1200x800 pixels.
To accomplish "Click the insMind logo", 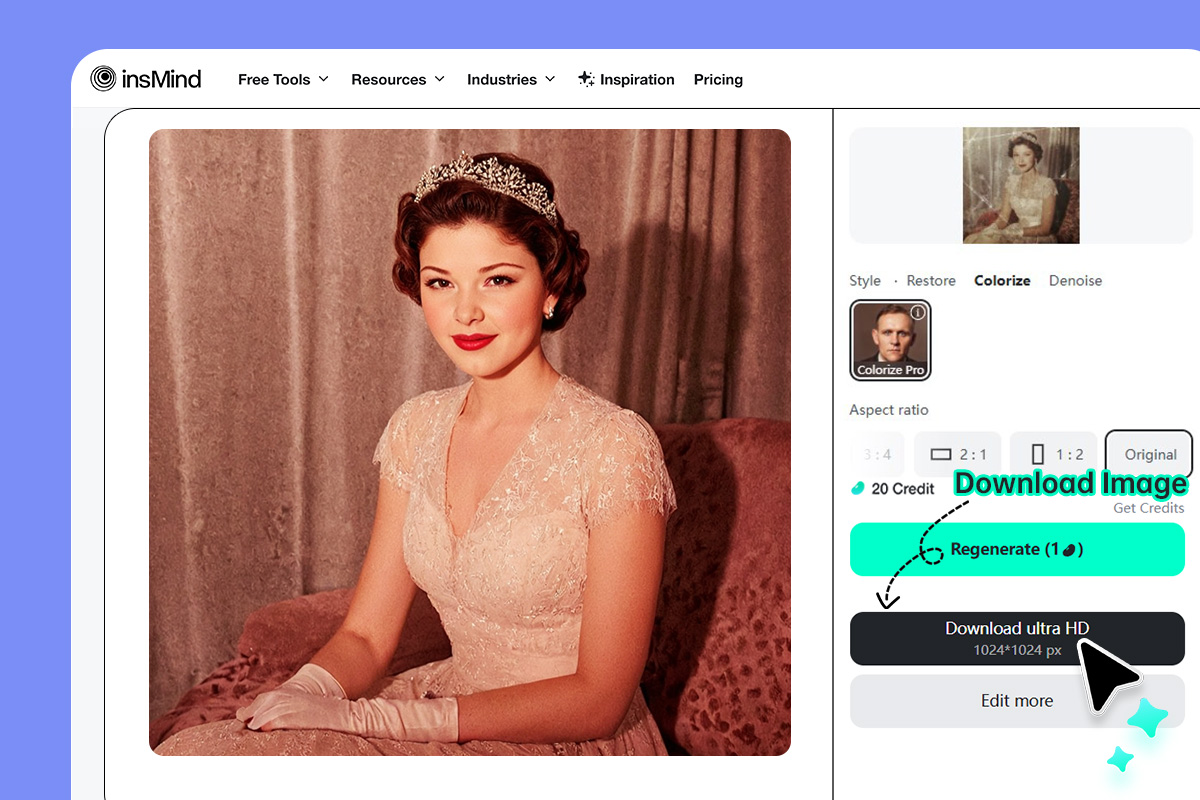I will 146,78.
